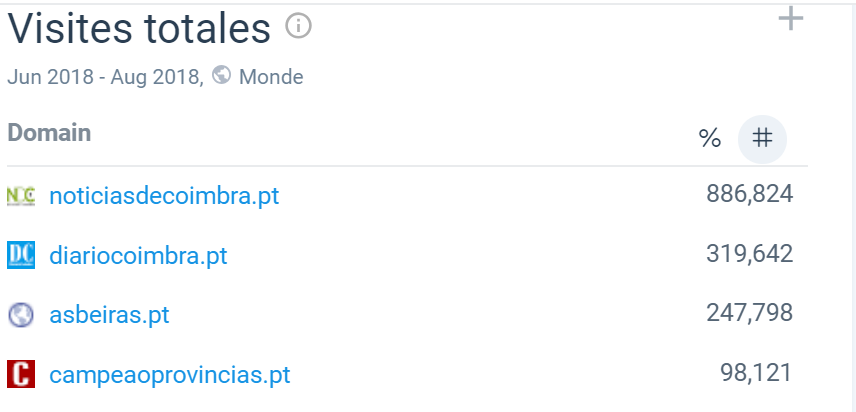Image resolution: width=856 pixels, height=412 pixels.
Task: Sort by the Domain column header
Action: click(49, 133)
